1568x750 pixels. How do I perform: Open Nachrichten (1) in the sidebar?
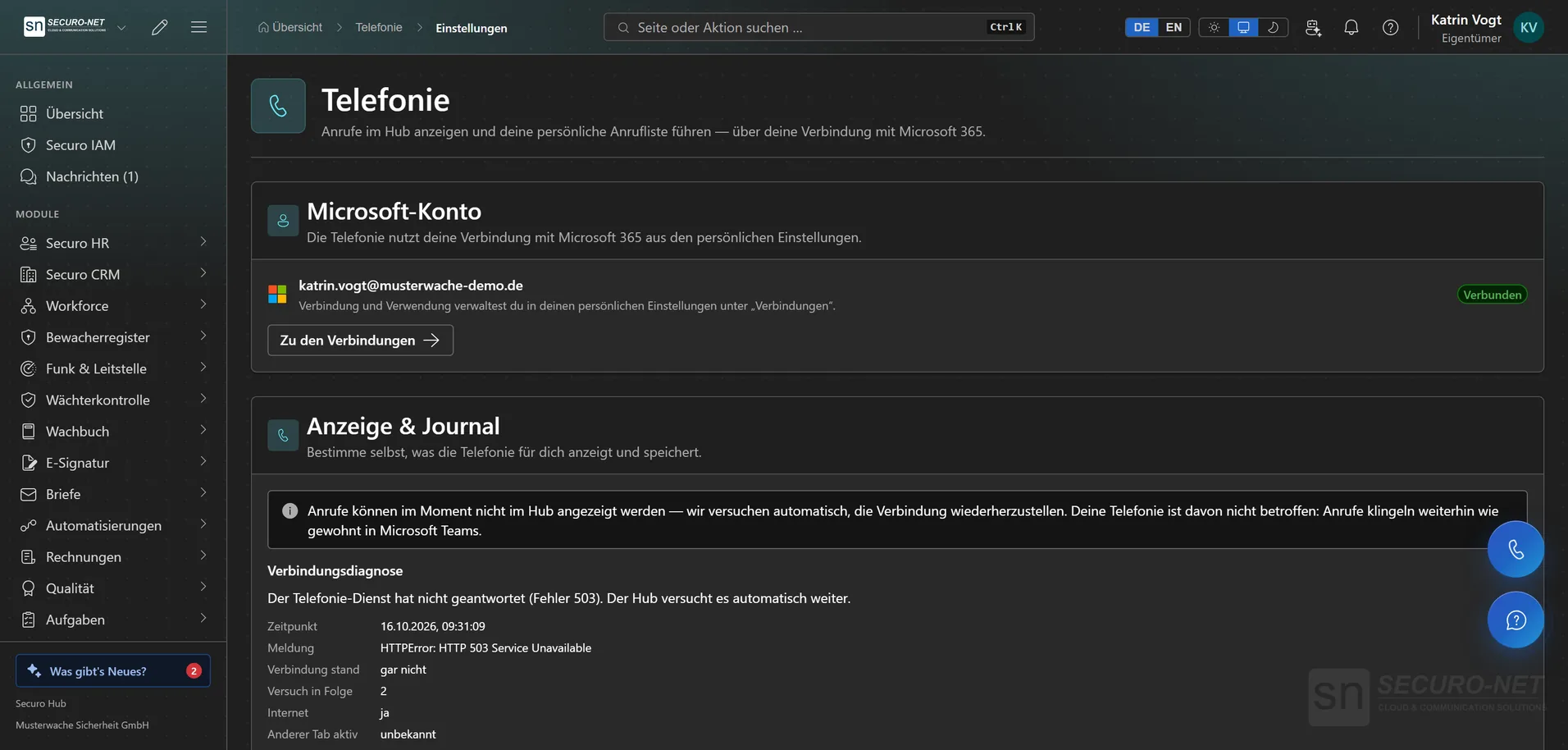[x=113, y=176]
